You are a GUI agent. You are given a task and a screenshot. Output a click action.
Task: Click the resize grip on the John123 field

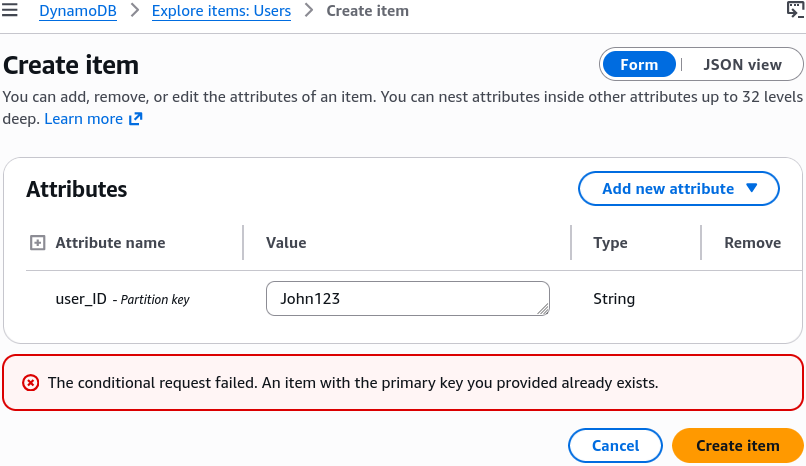[543, 309]
